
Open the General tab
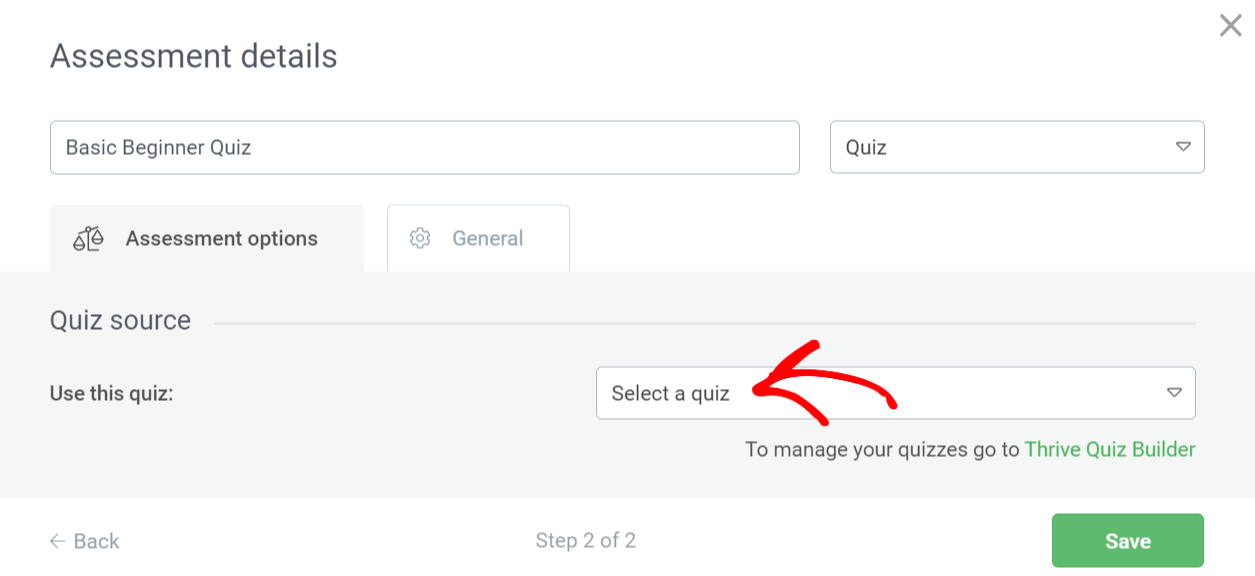[x=478, y=239]
